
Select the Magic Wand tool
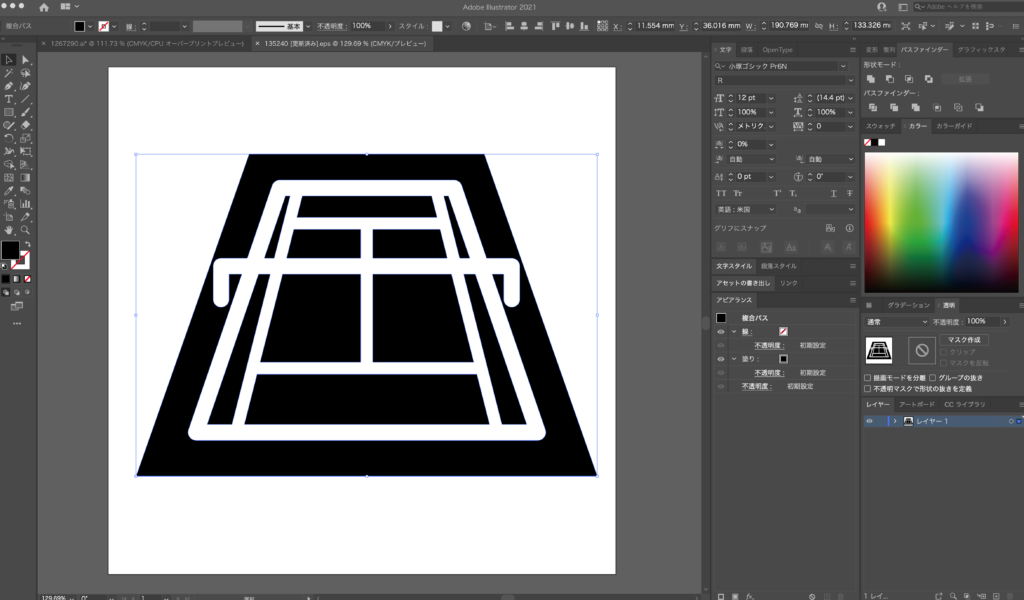click(x=9, y=73)
